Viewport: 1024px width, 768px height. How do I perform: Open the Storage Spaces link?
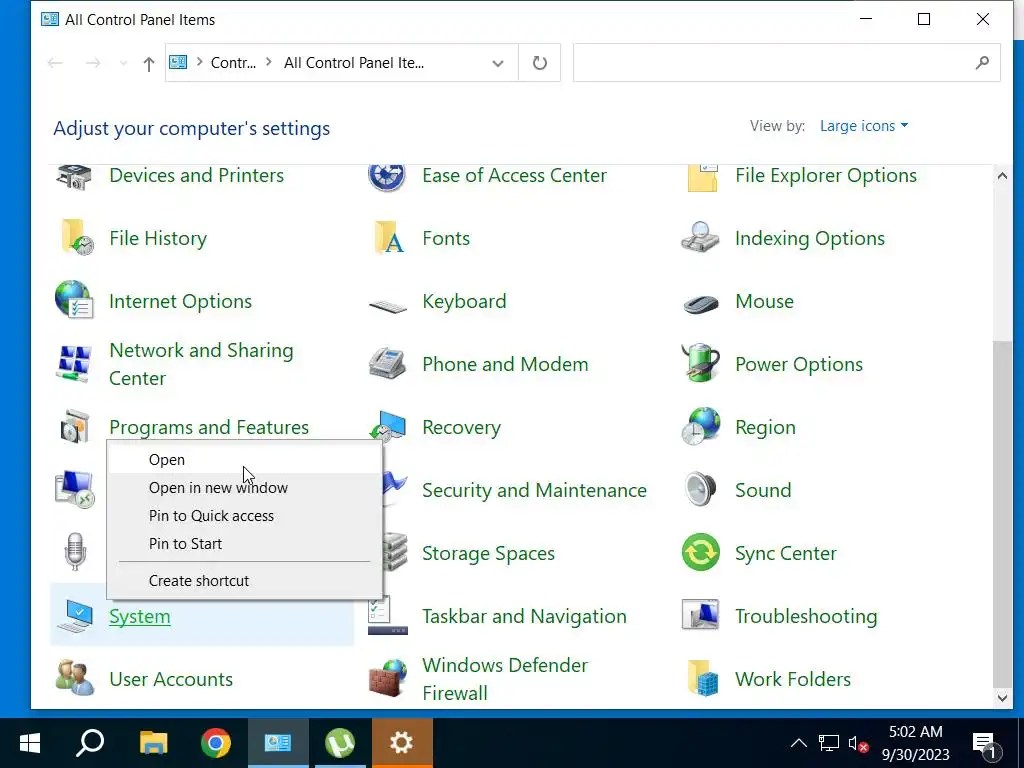[x=488, y=554]
